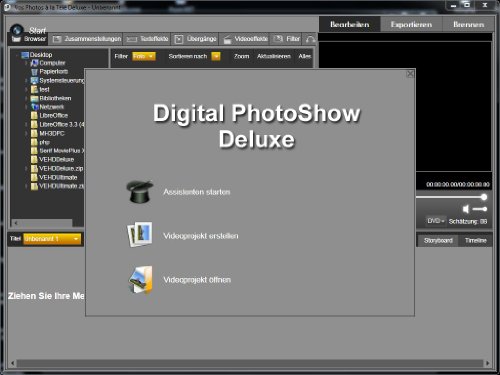This screenshot has width=500, height=375.
Task: Click the volume slider
Action: 480,209
